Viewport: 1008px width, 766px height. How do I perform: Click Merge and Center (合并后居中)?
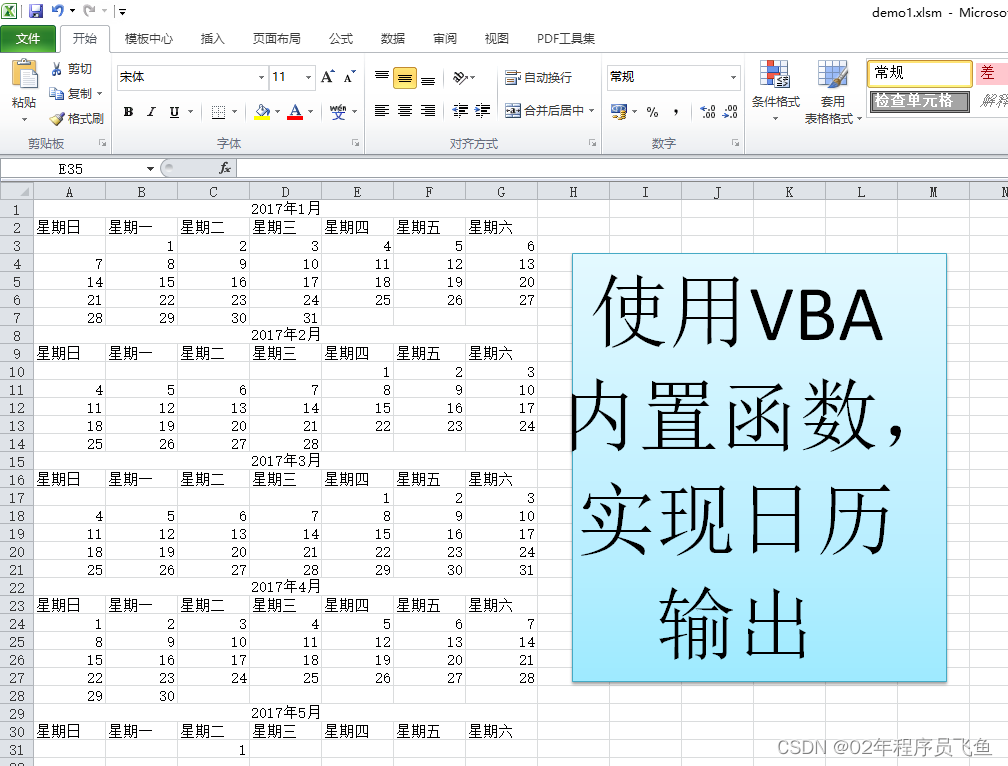tap(544, 111)
